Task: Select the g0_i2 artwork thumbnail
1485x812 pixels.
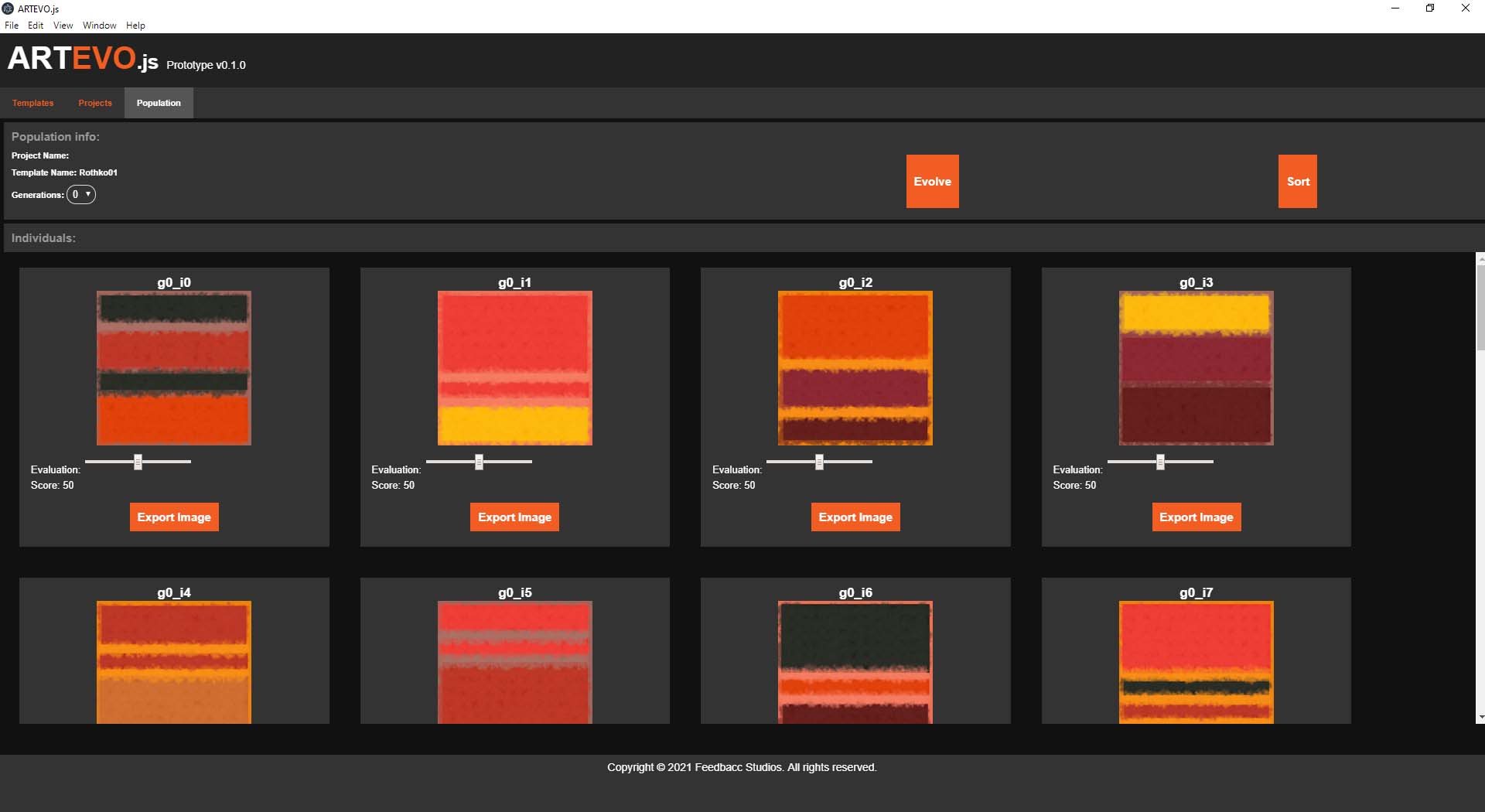Action: 855,368
